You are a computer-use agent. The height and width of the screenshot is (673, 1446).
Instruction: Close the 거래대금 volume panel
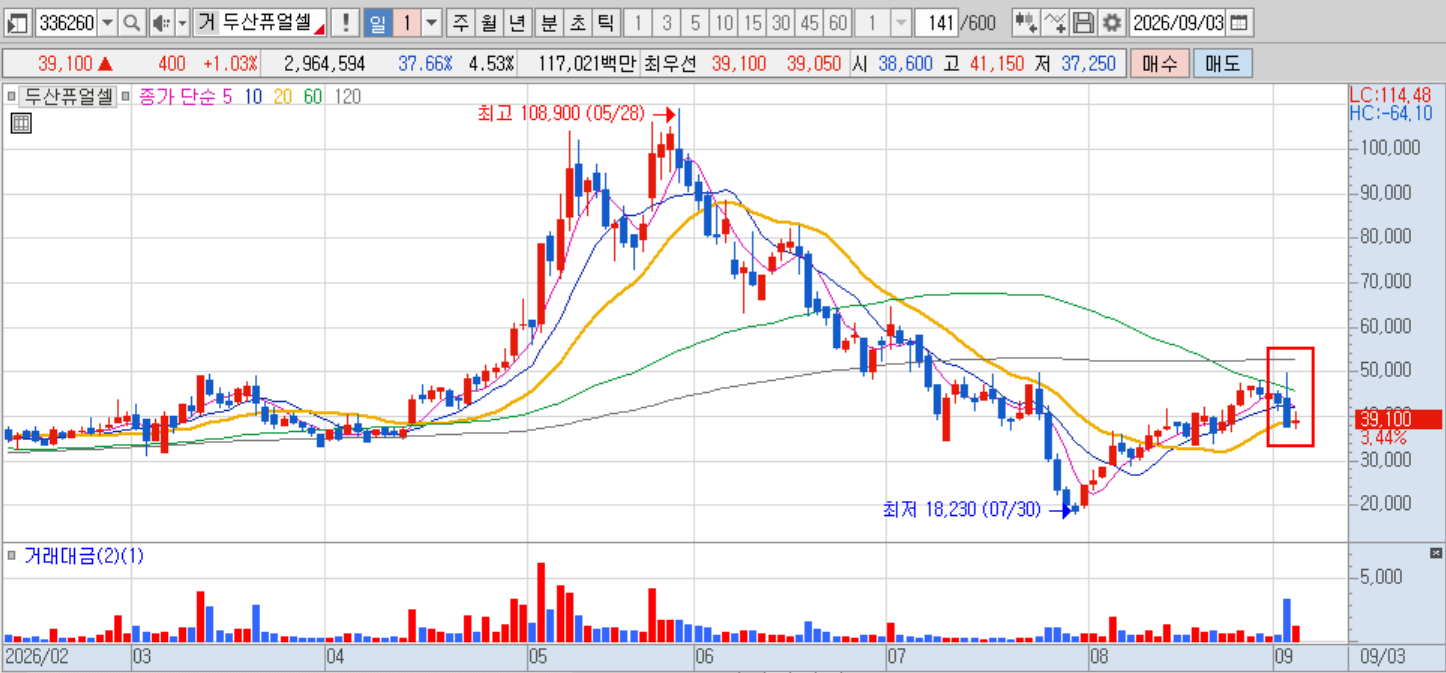tap(1436, 552)
